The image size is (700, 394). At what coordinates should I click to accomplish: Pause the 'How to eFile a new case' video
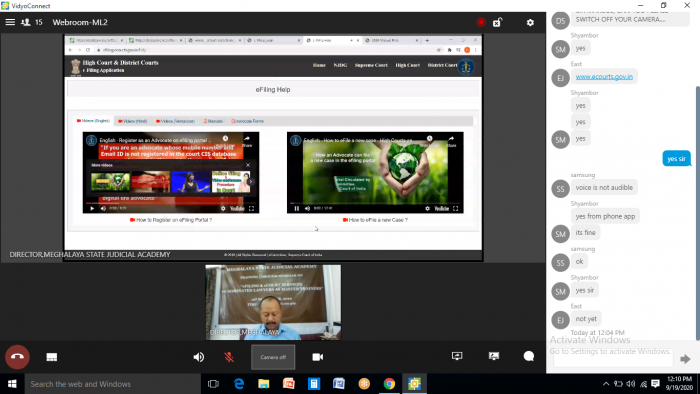pos(296,208)
